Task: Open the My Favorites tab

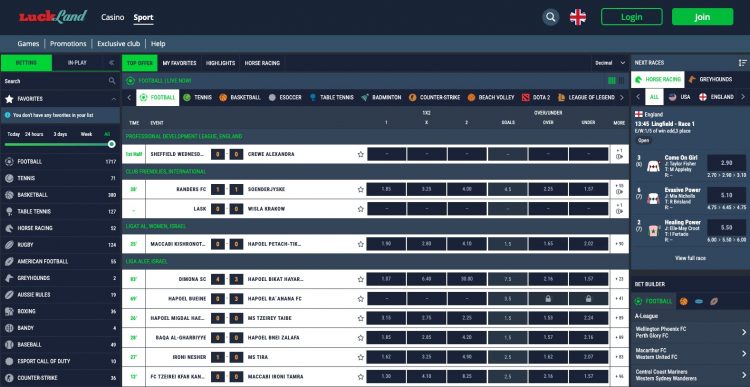Action: point(179,63)
